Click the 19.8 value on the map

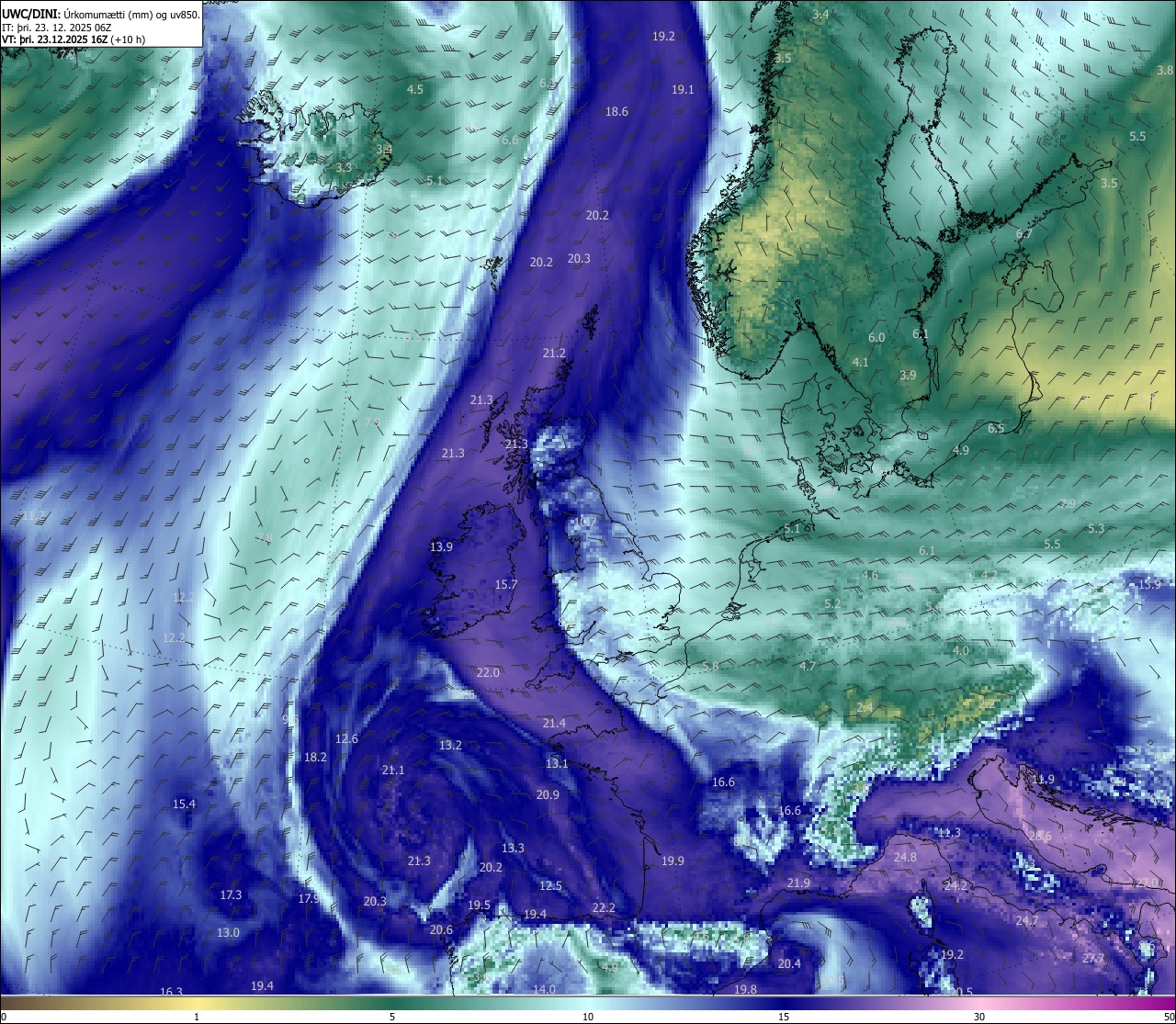pos(746,990)
